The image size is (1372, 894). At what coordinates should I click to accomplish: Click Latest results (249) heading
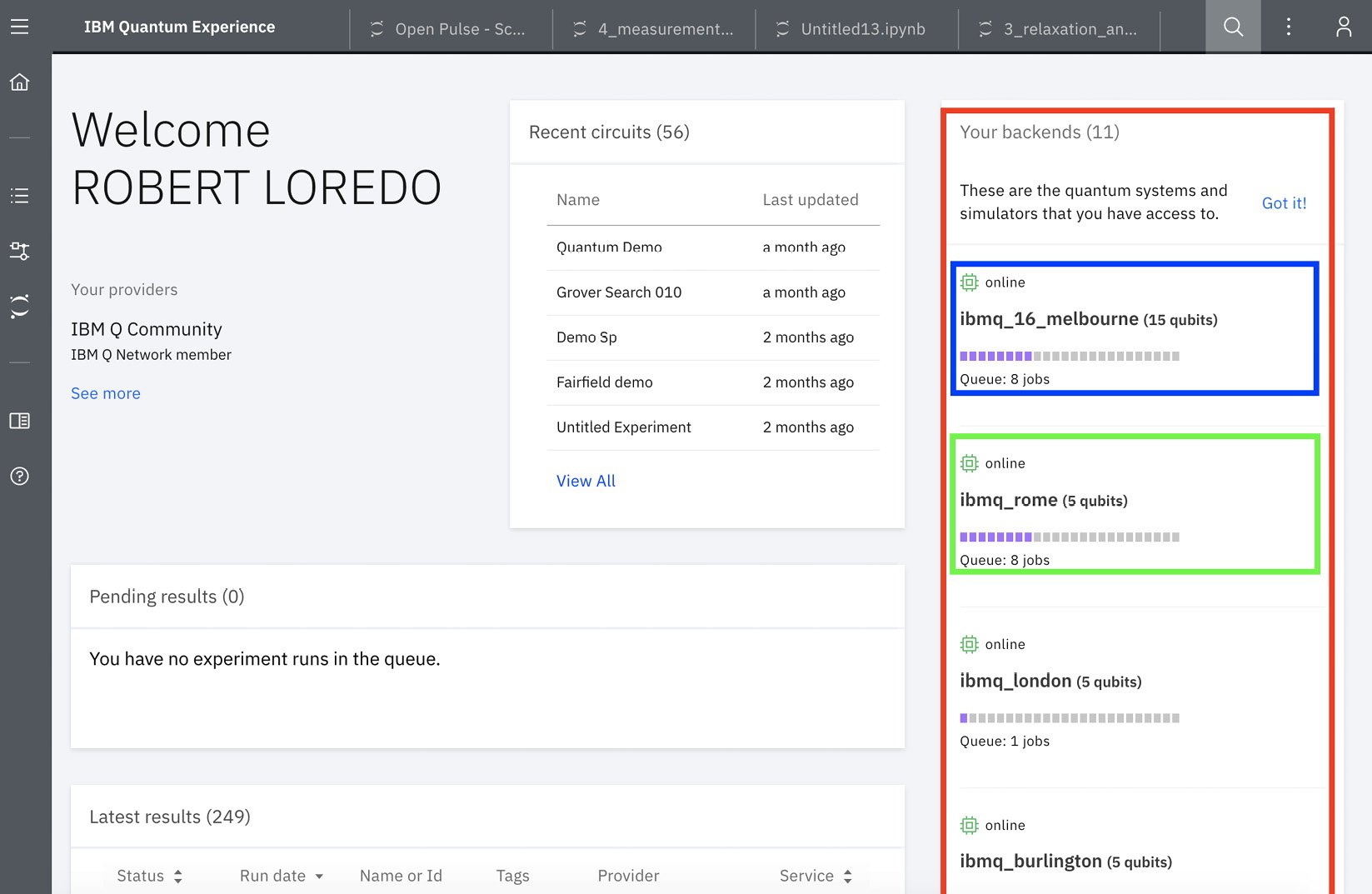170,817
